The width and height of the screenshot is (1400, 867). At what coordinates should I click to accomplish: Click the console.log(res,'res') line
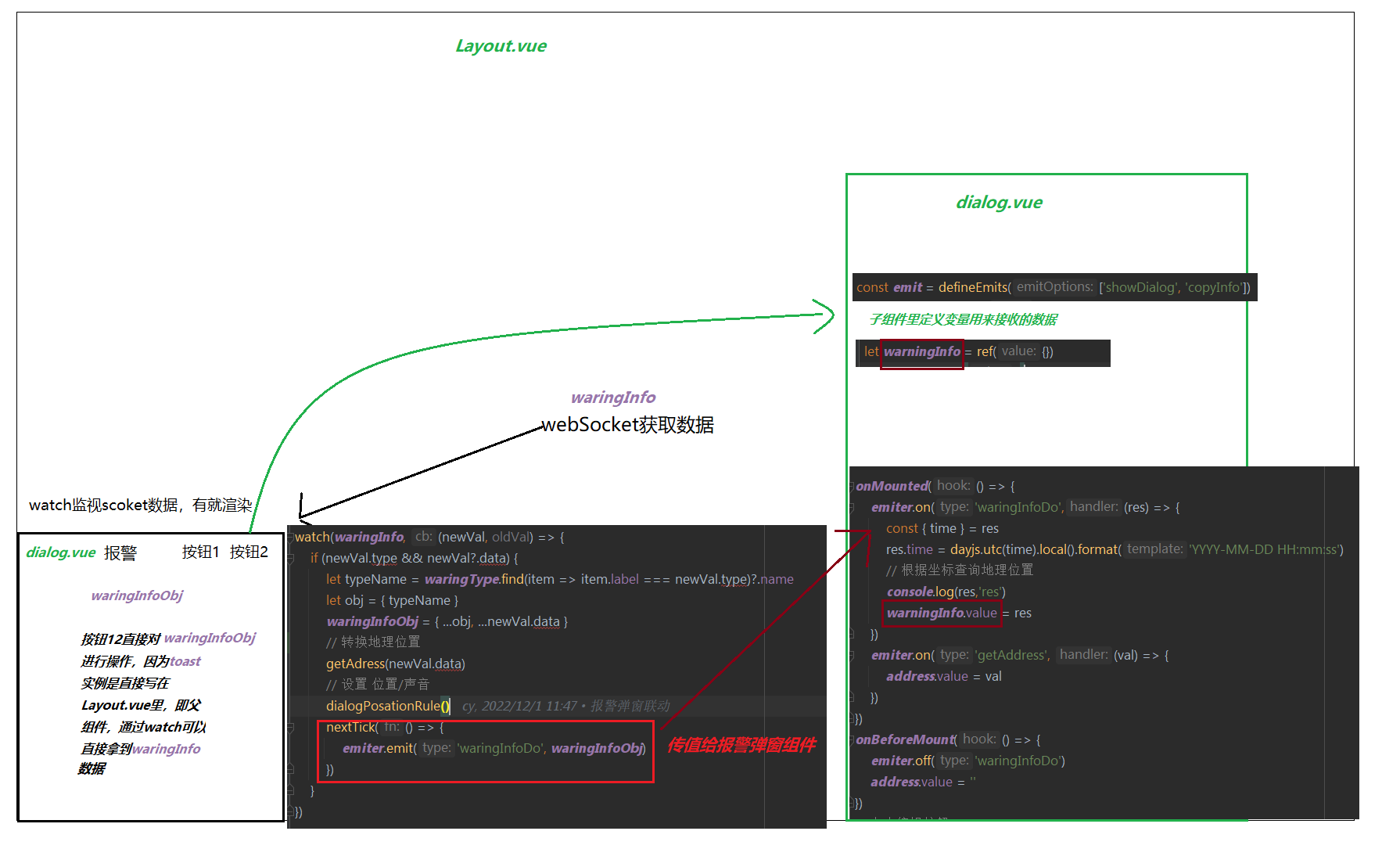tap(946, 592)
